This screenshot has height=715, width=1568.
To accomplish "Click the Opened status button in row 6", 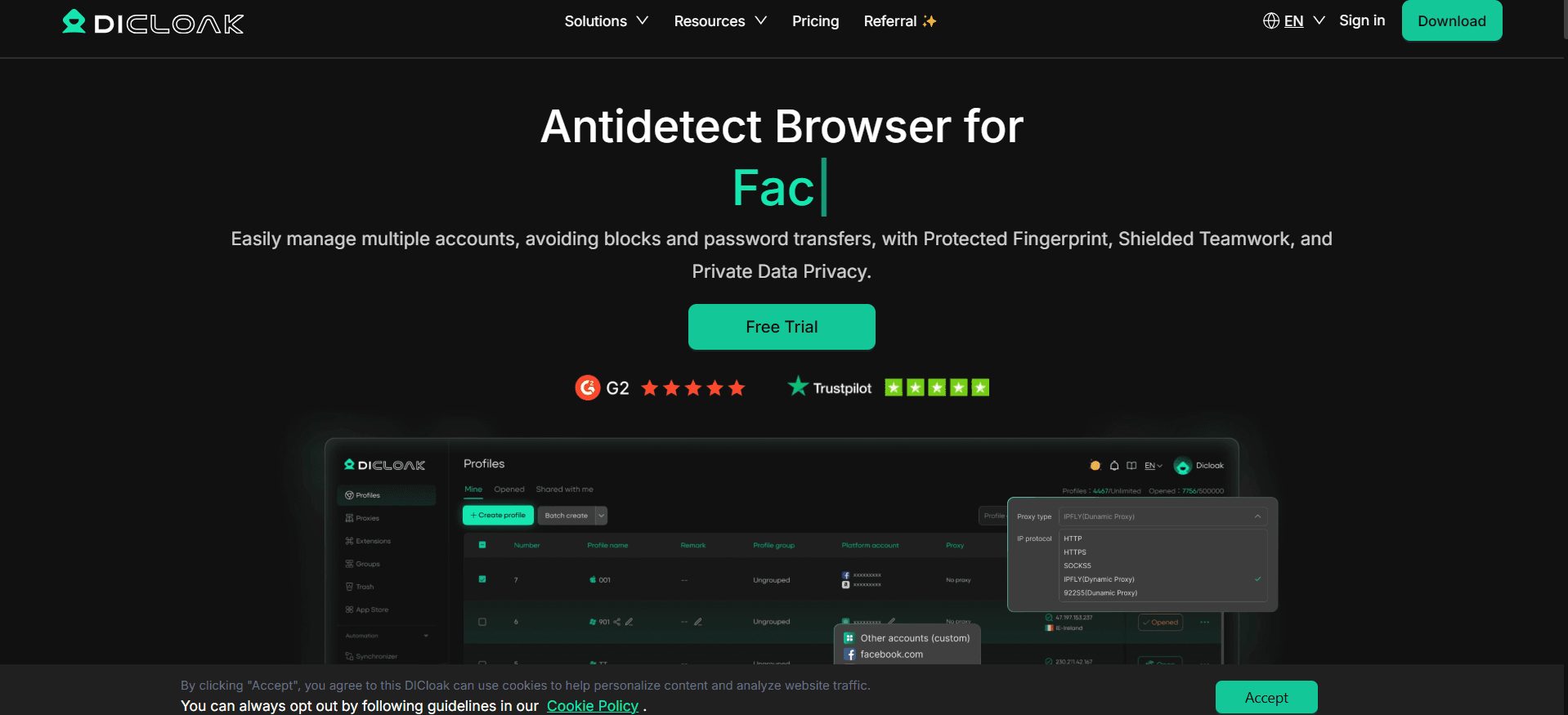I will [1161, 623].
